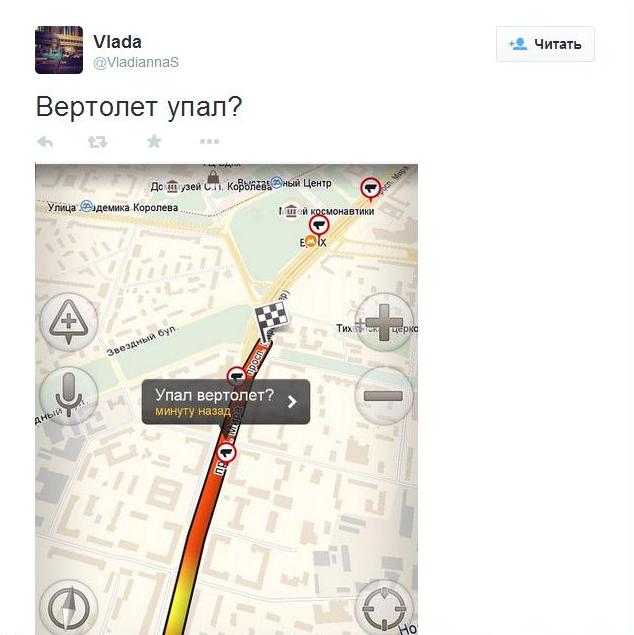634x635 pixels.
Task: Click the Vlada display name
Action: 117,42
